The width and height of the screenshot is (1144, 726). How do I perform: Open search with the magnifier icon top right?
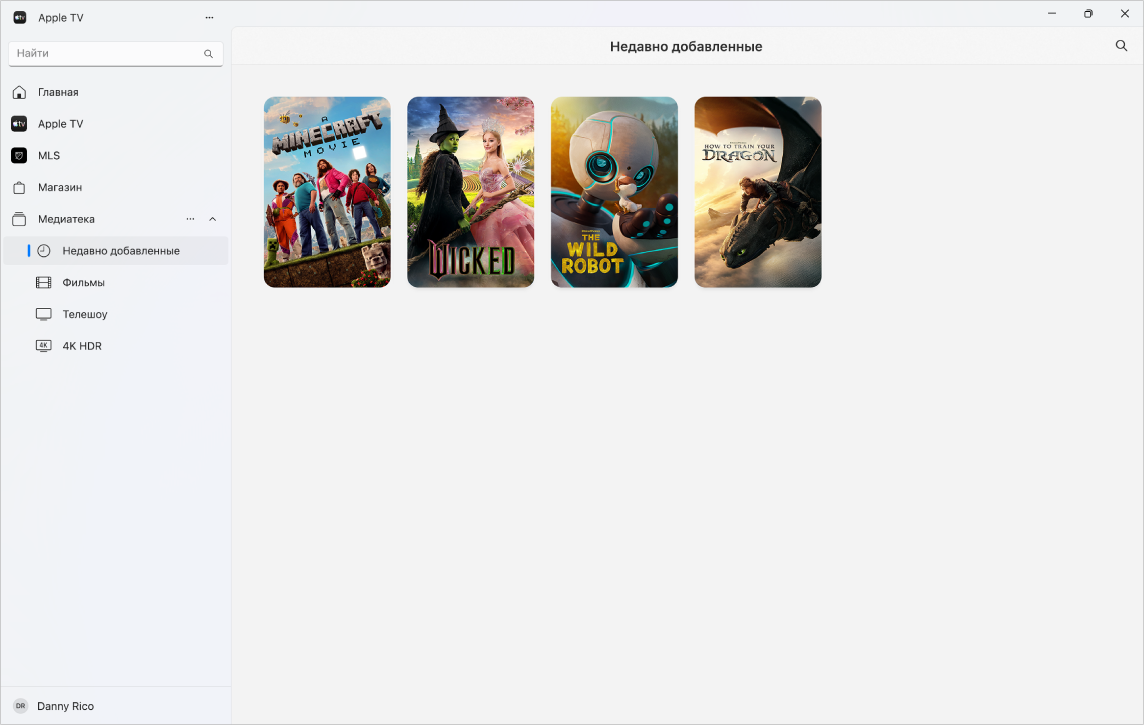[x=1121, y=46]
